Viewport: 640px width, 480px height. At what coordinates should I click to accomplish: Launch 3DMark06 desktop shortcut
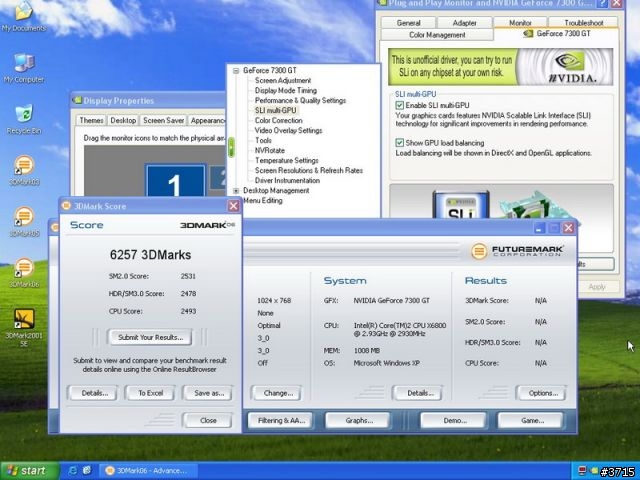tap(24, 273)
